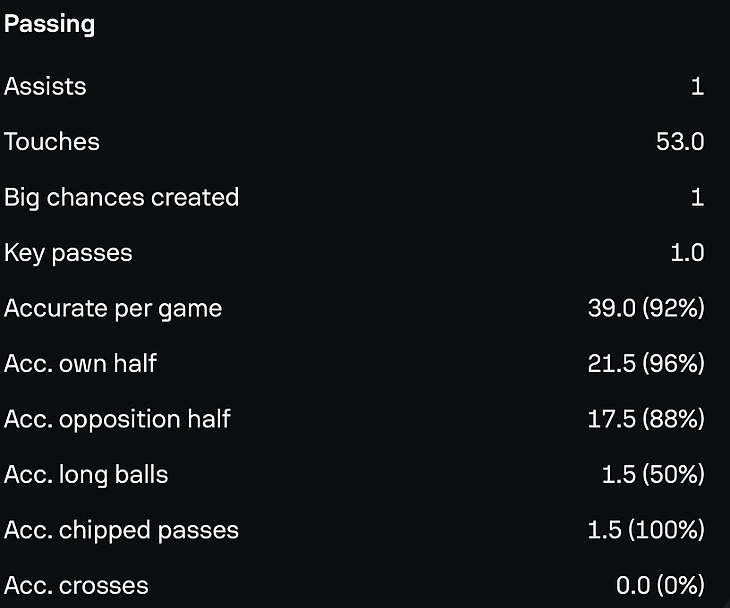This screenshot has height=608, width=730.
Task: Select the Touches row label
Action: pos(52,142)
